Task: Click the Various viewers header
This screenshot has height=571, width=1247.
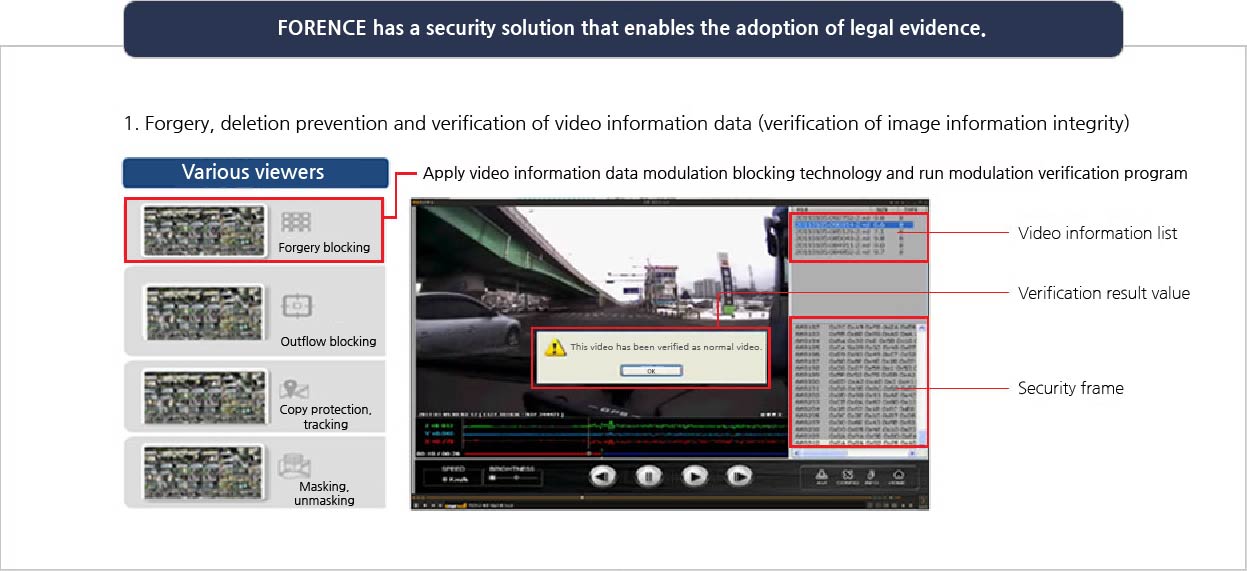Action: pyautogui.click(x=255, y=172)
